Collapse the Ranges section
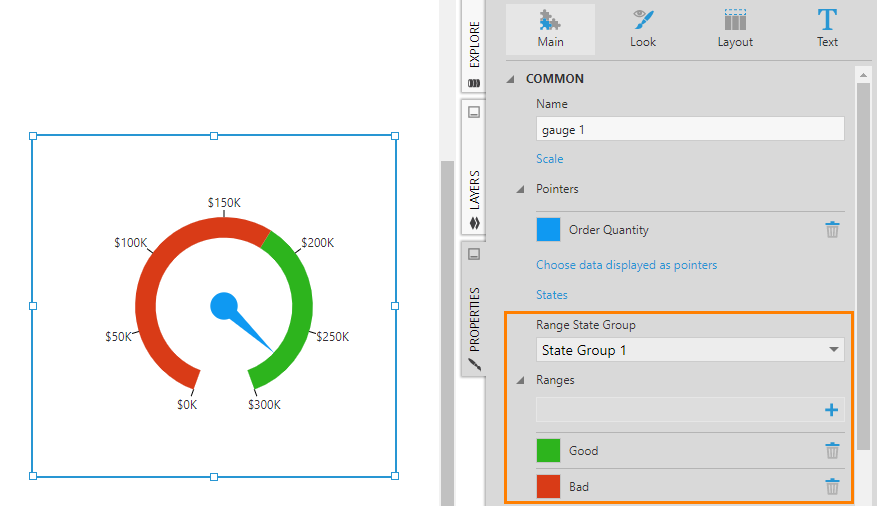877x506 pixels. tap(520, 381)
